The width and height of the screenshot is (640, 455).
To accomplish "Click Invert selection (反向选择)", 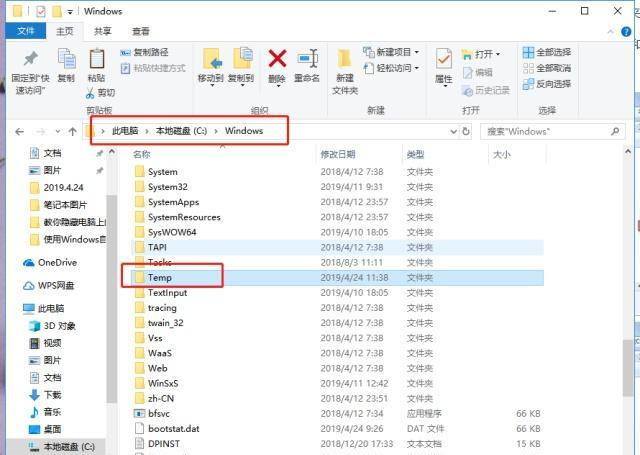I will pyautogui.click(x=547, y=84).
